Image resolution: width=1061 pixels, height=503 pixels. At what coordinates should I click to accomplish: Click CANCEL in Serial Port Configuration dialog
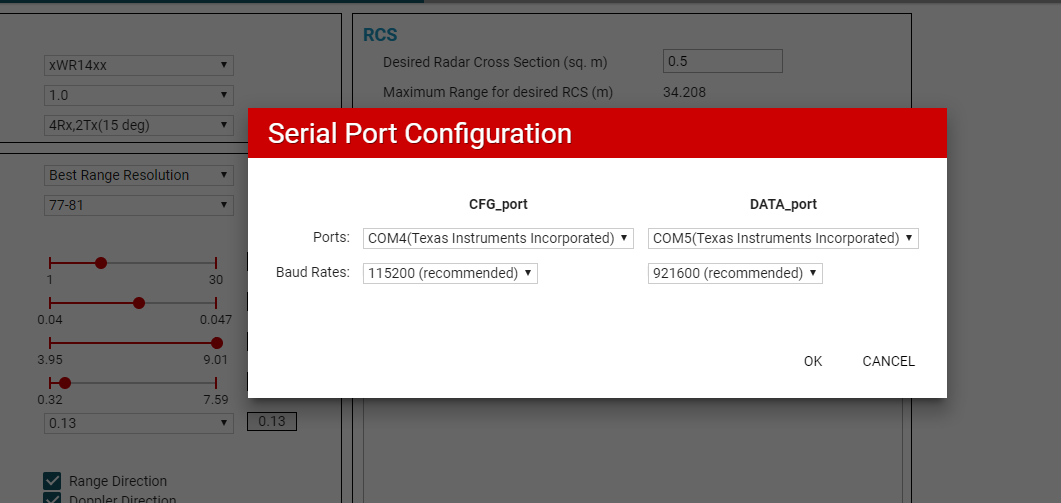(x=888, y=361)
